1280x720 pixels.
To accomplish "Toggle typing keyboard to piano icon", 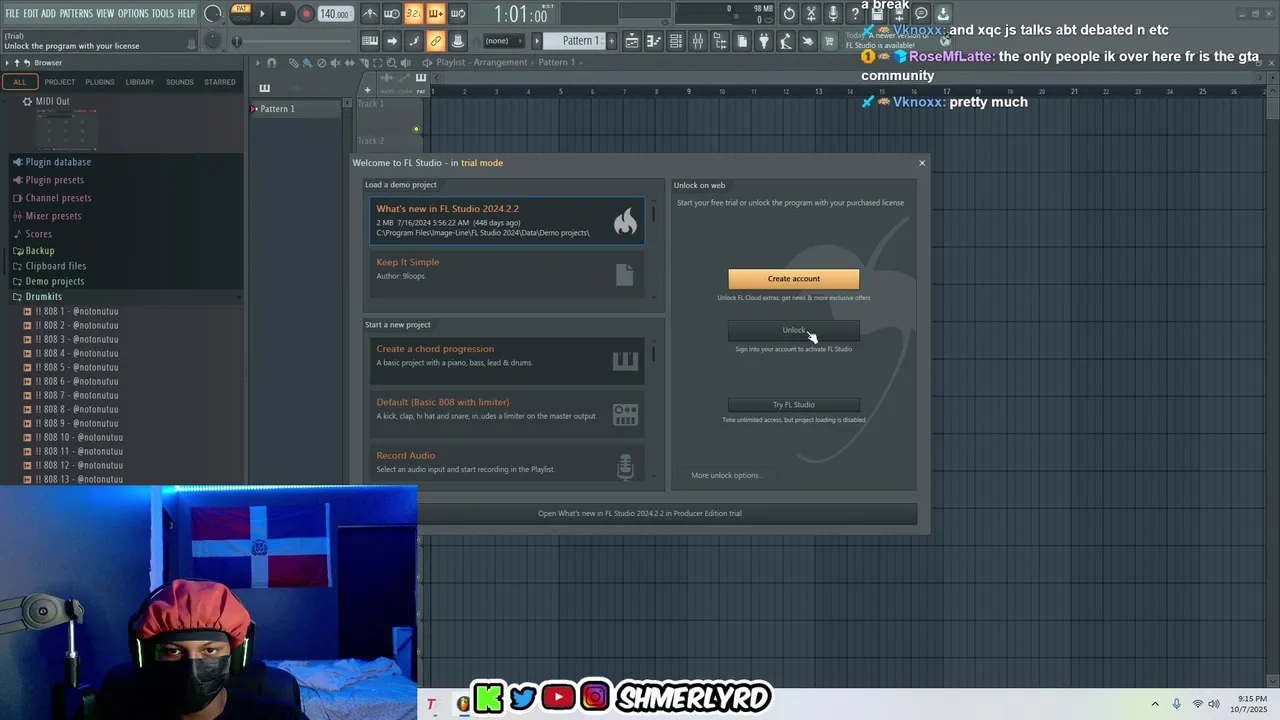I will click(x=370, y=41).
